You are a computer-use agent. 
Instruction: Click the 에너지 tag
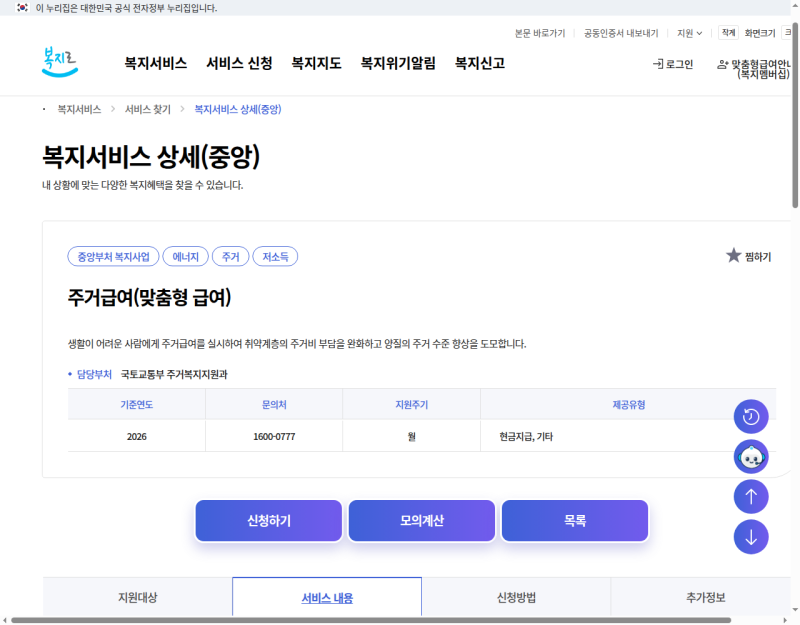[x=186, y=256]
